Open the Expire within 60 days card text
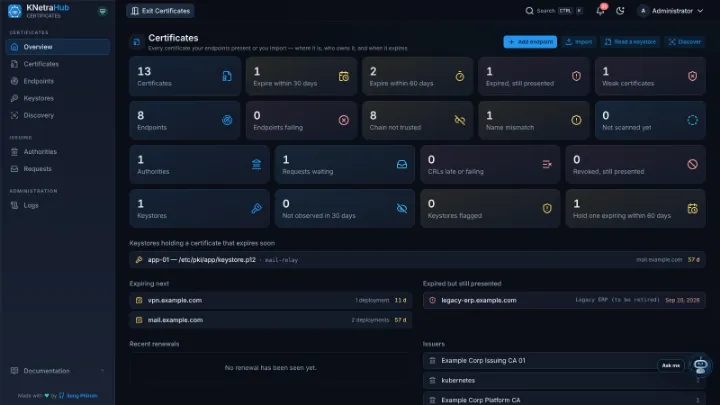Image resolution: width=720 pixels, height=405 pixels. pyautogui.click(x=401, y=84)
